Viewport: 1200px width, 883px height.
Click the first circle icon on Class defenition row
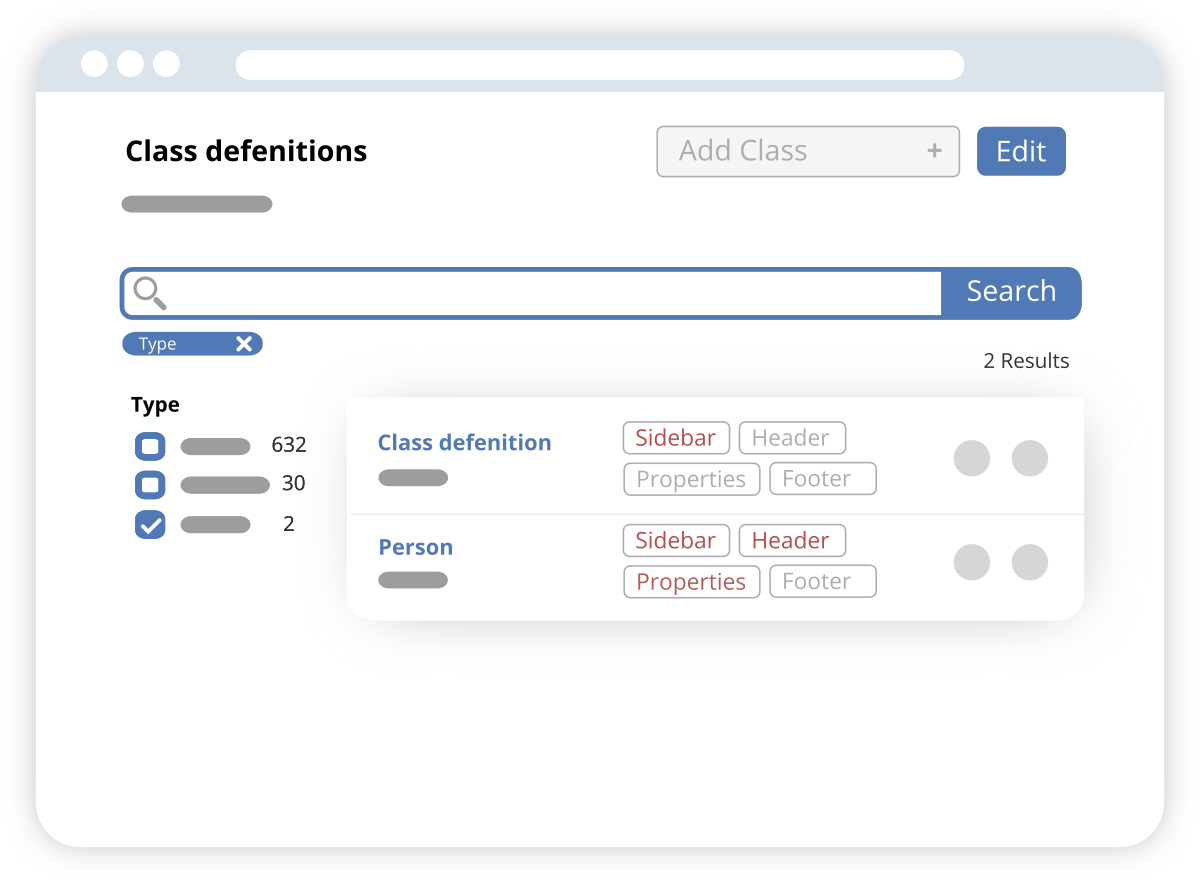(x=972, y=458)
